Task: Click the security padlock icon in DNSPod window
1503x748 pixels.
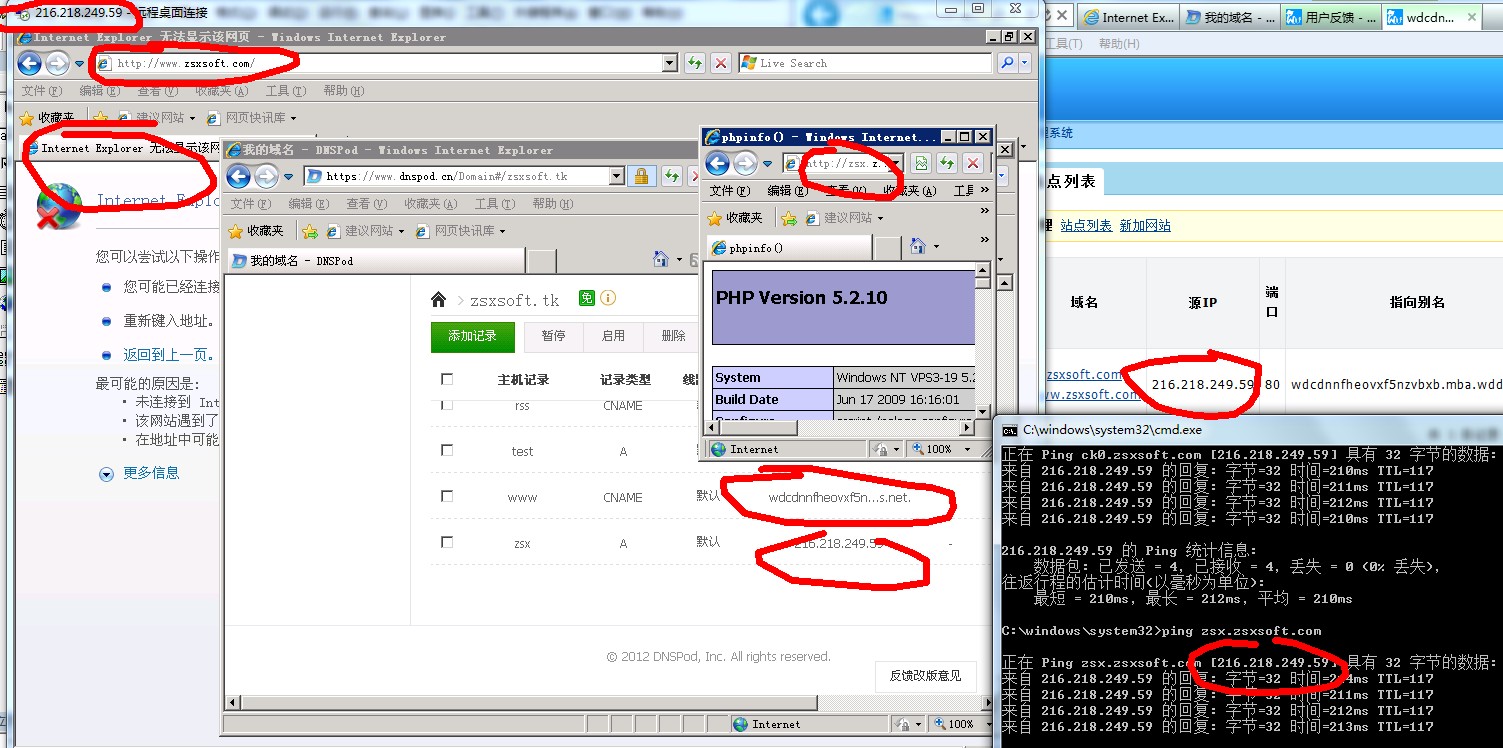Action: (x=642, y=177)
